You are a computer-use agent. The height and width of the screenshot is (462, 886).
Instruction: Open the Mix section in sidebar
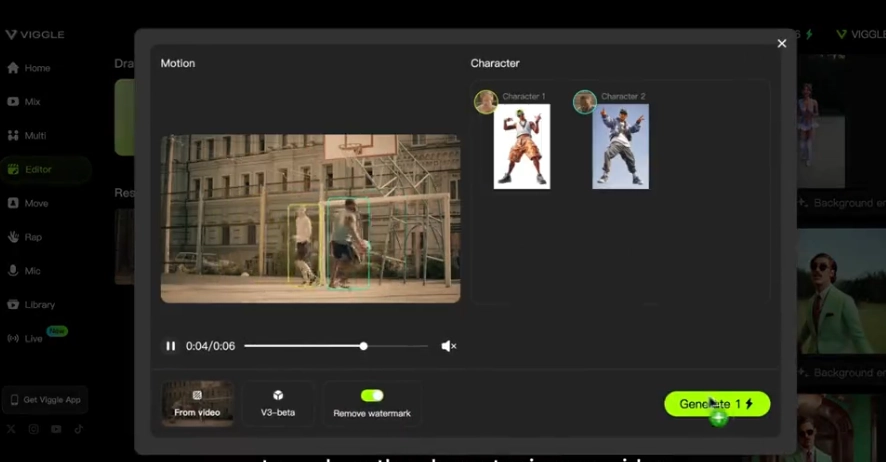24,102
